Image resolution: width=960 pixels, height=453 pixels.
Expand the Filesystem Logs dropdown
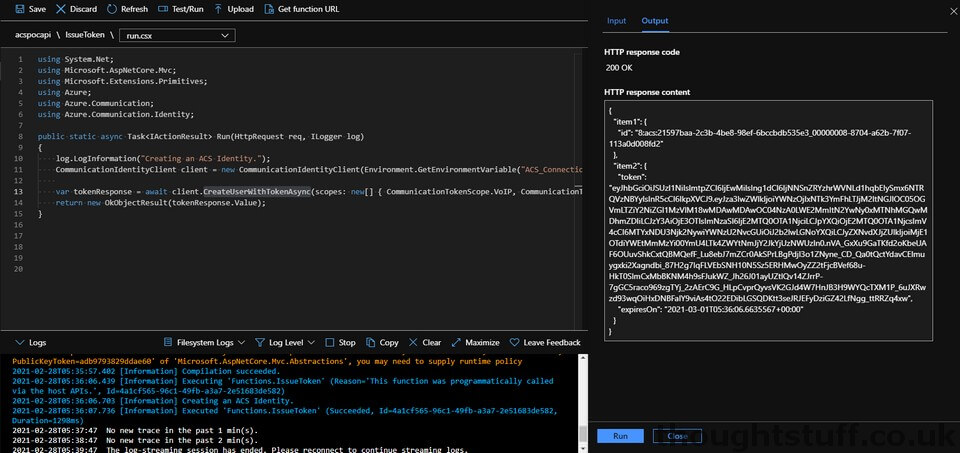[x=241, y=343]
